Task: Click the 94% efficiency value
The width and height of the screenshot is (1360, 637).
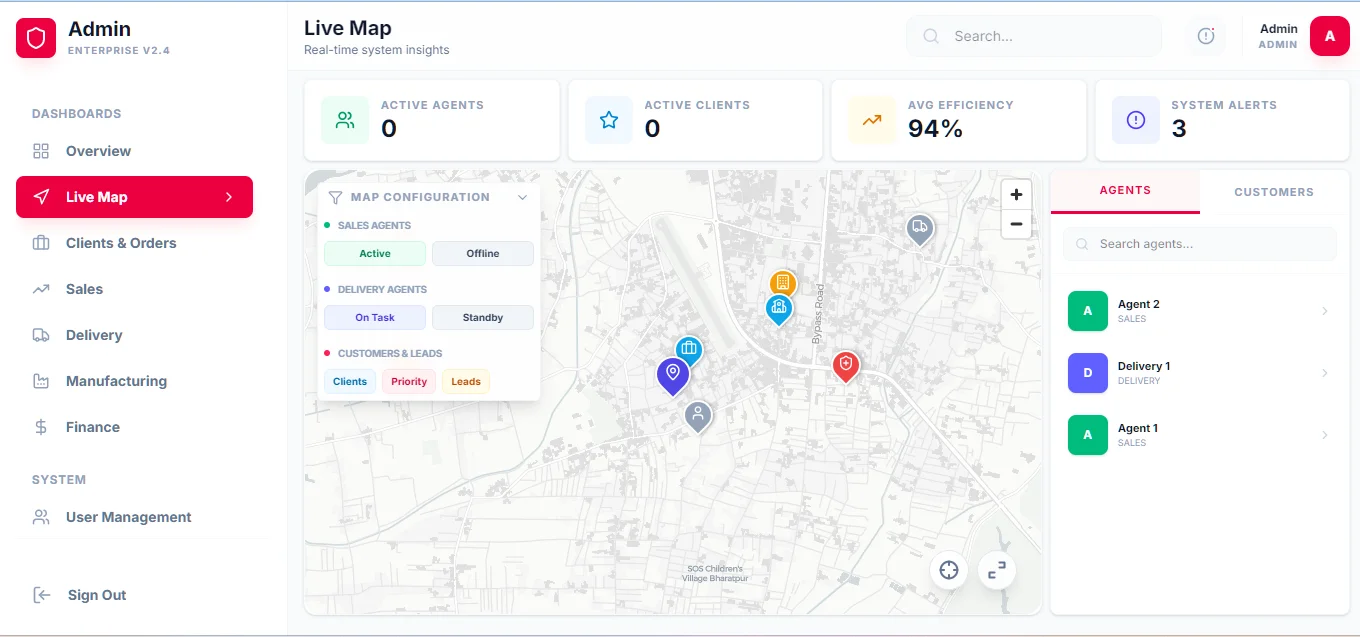Action: [935, 129]
